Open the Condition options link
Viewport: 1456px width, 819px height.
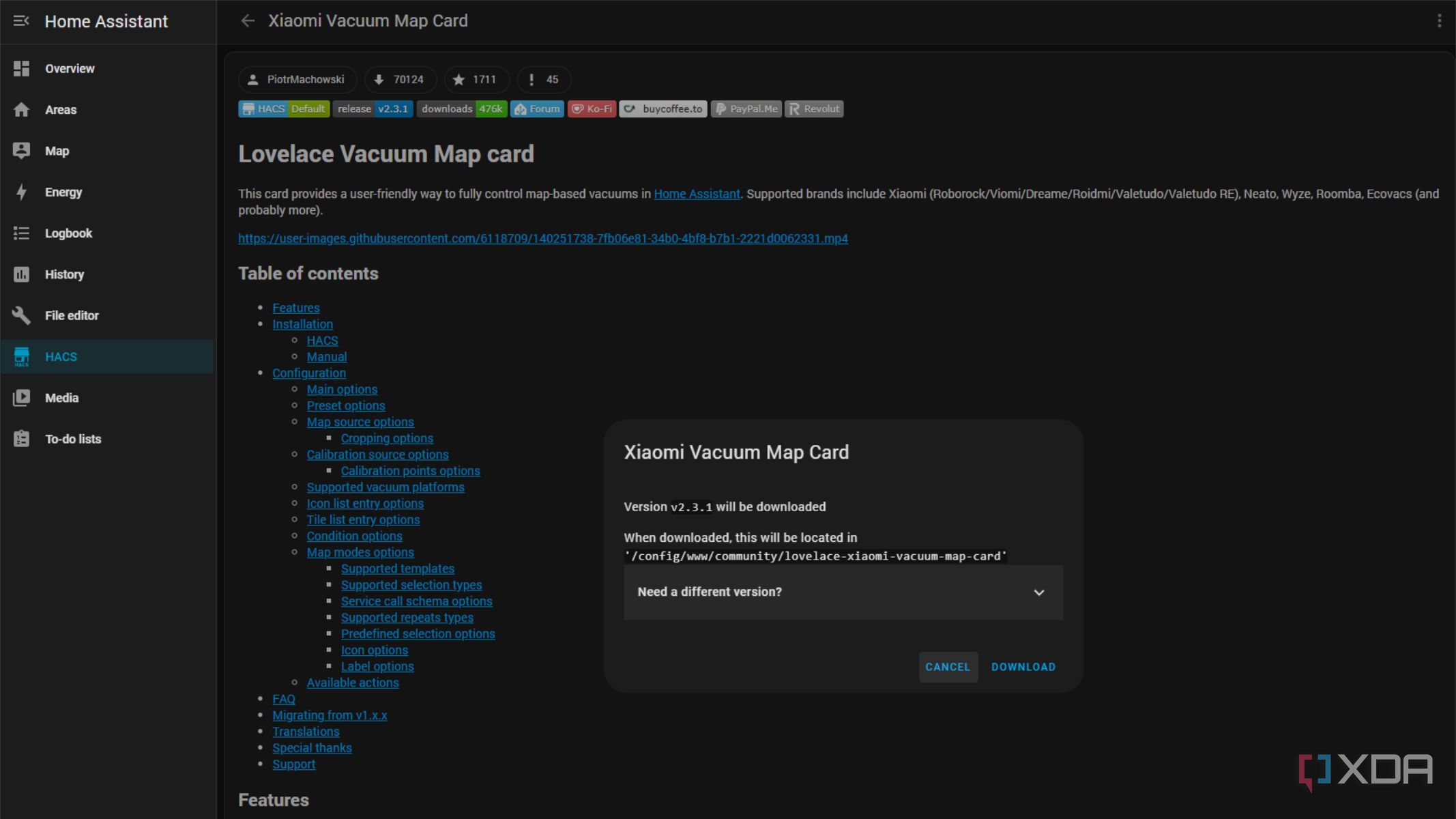[x=354, y=536]
